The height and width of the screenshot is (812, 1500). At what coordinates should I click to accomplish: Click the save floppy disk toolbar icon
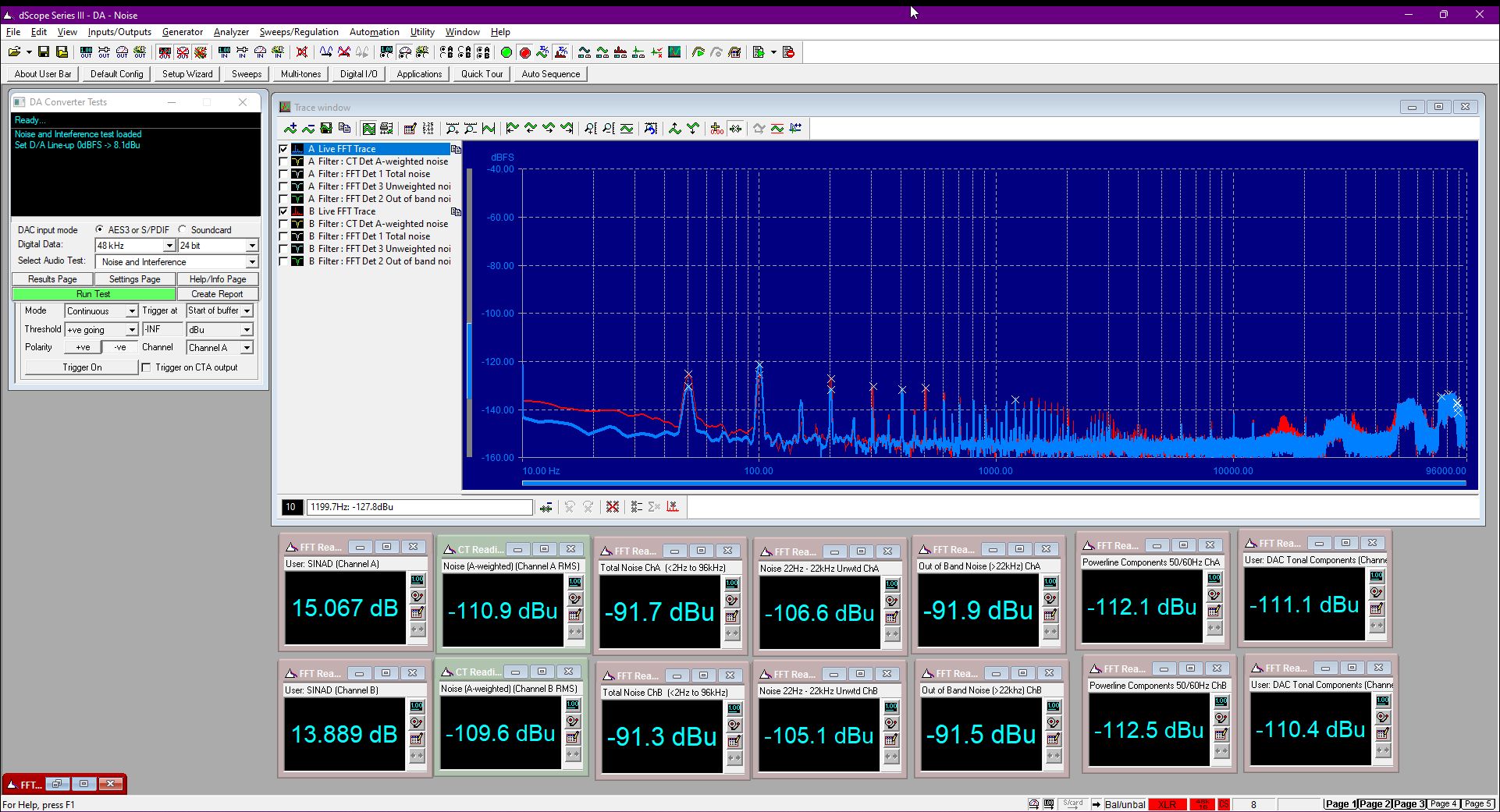[x=44, y=52]
